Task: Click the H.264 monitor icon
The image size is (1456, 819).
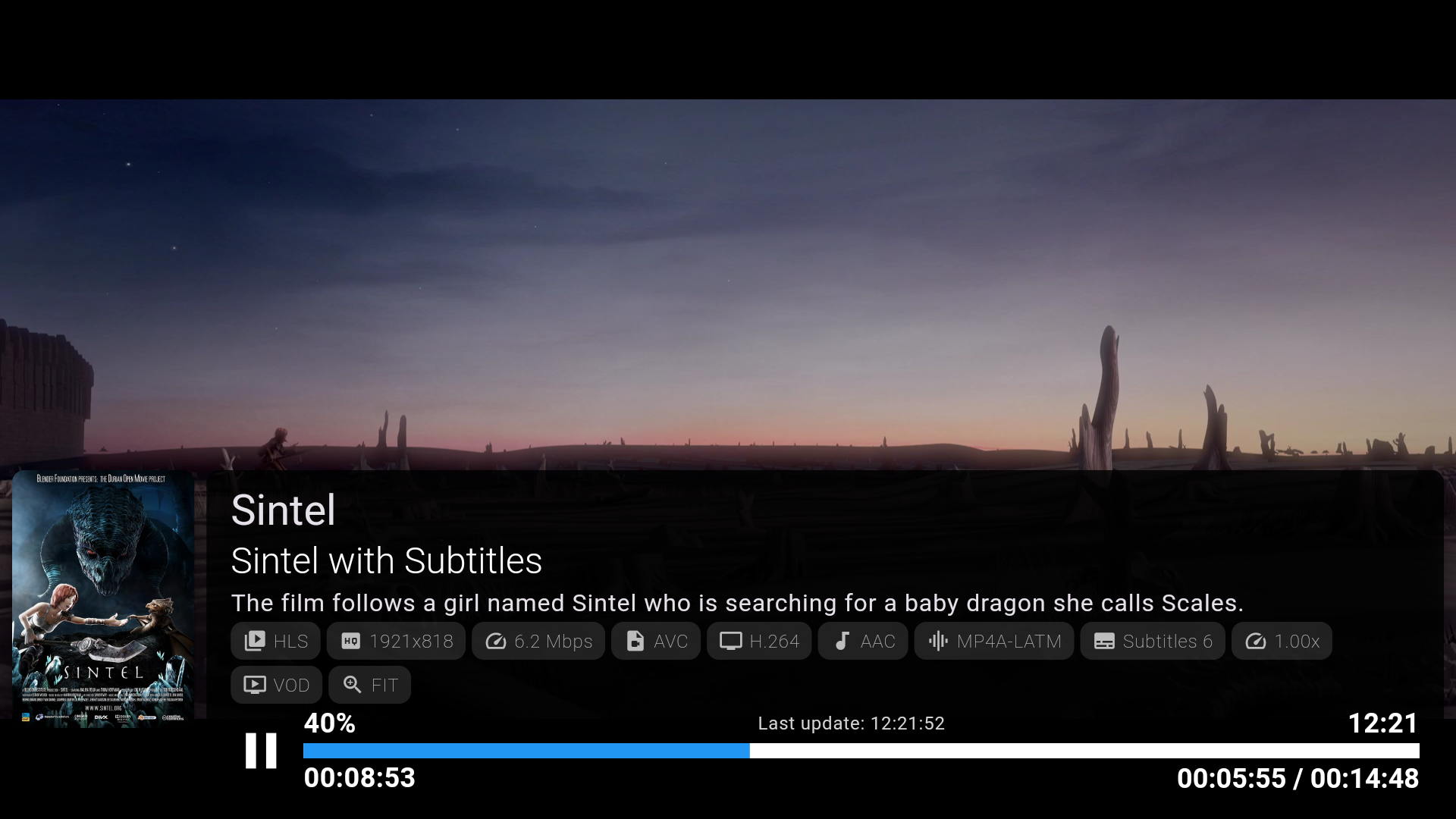Action: pos(730,641)
